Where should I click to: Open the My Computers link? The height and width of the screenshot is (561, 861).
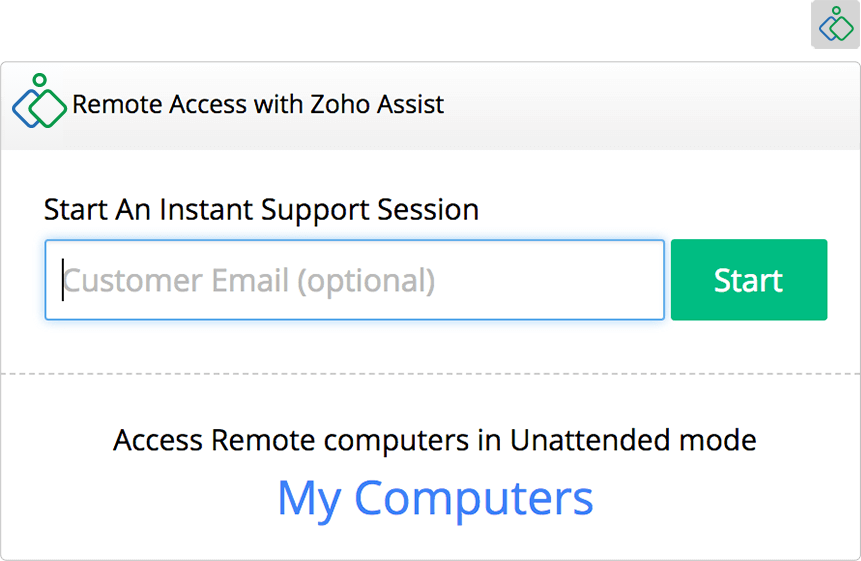coord(435,498)
